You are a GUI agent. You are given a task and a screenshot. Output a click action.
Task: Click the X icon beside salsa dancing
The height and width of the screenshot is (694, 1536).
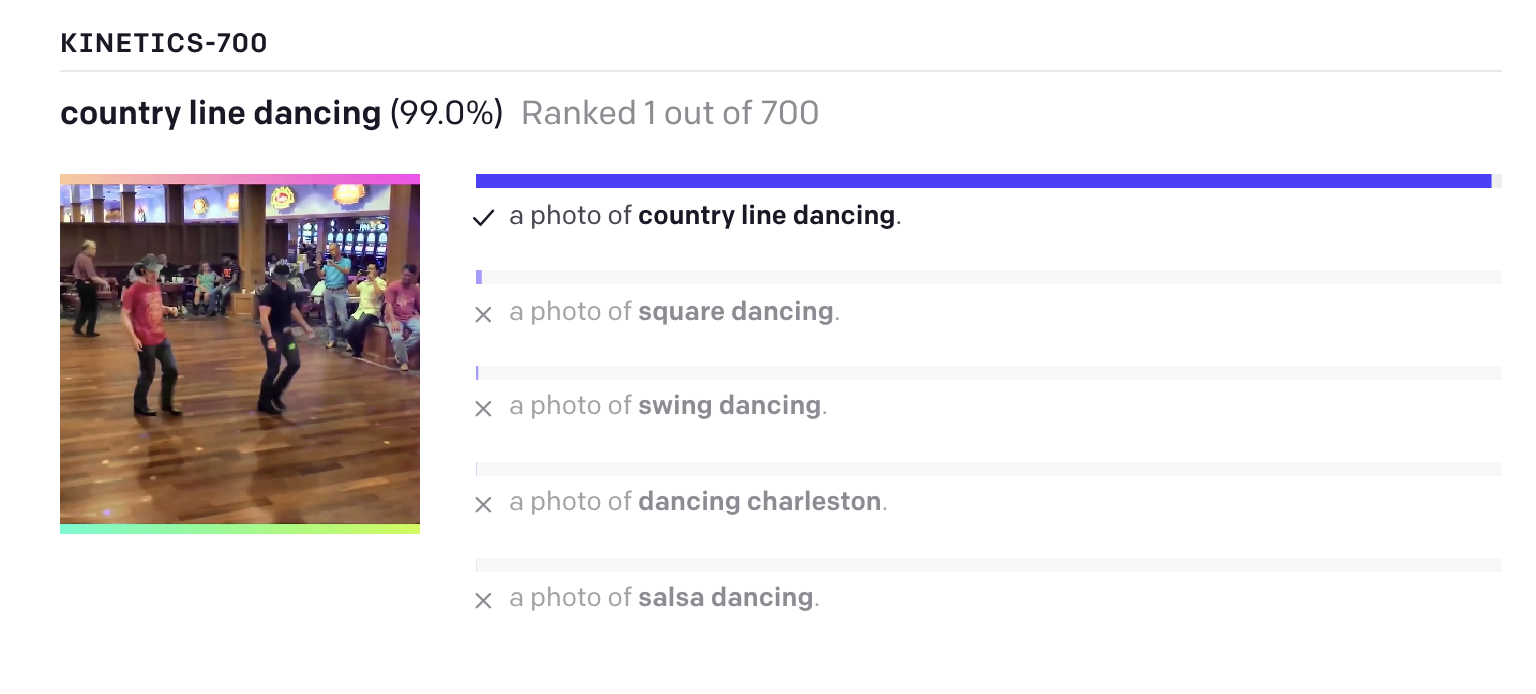484,600
